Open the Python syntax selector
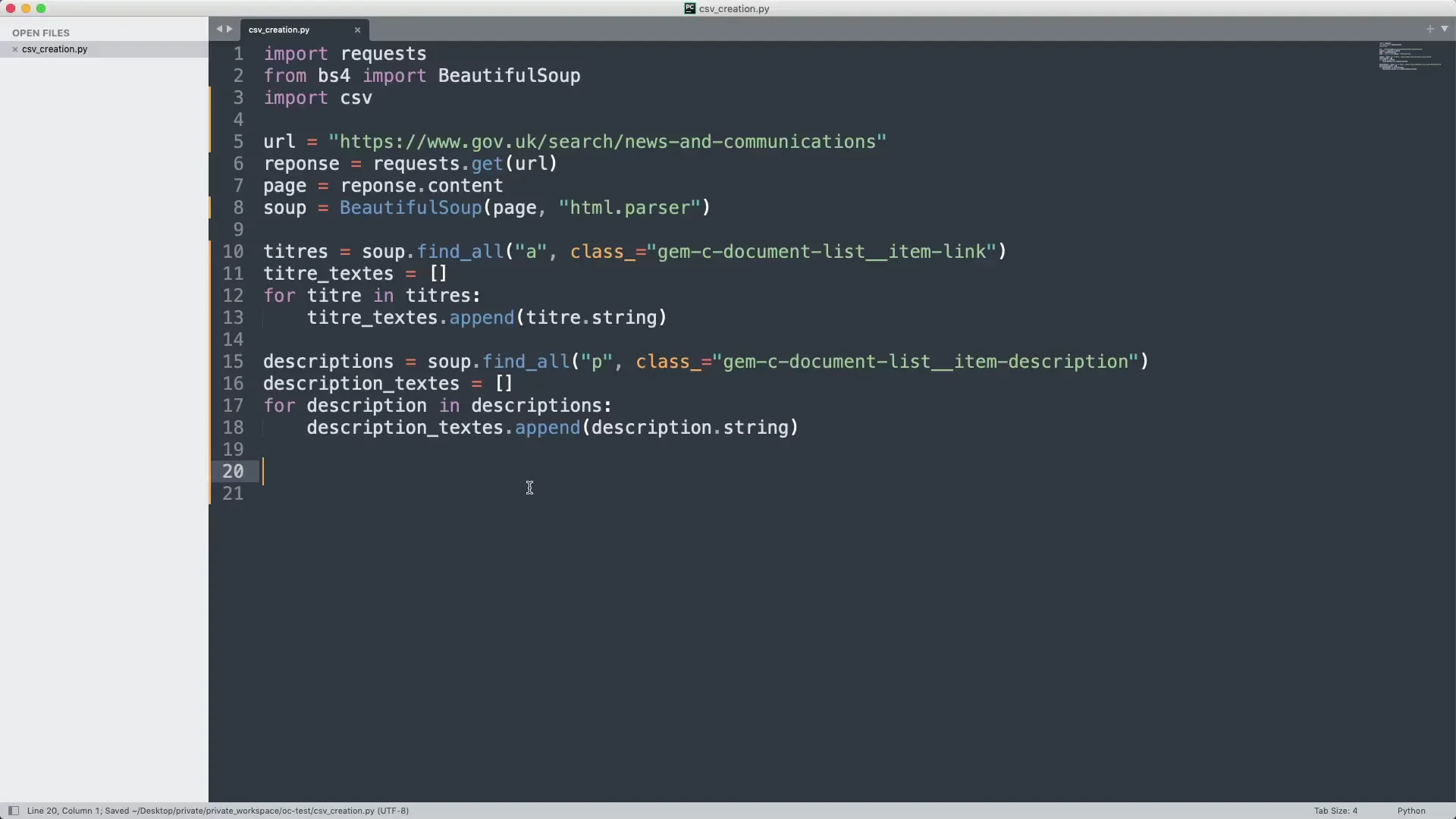This screenshot has height=819, width=1456. click(x=1411, y=811)
